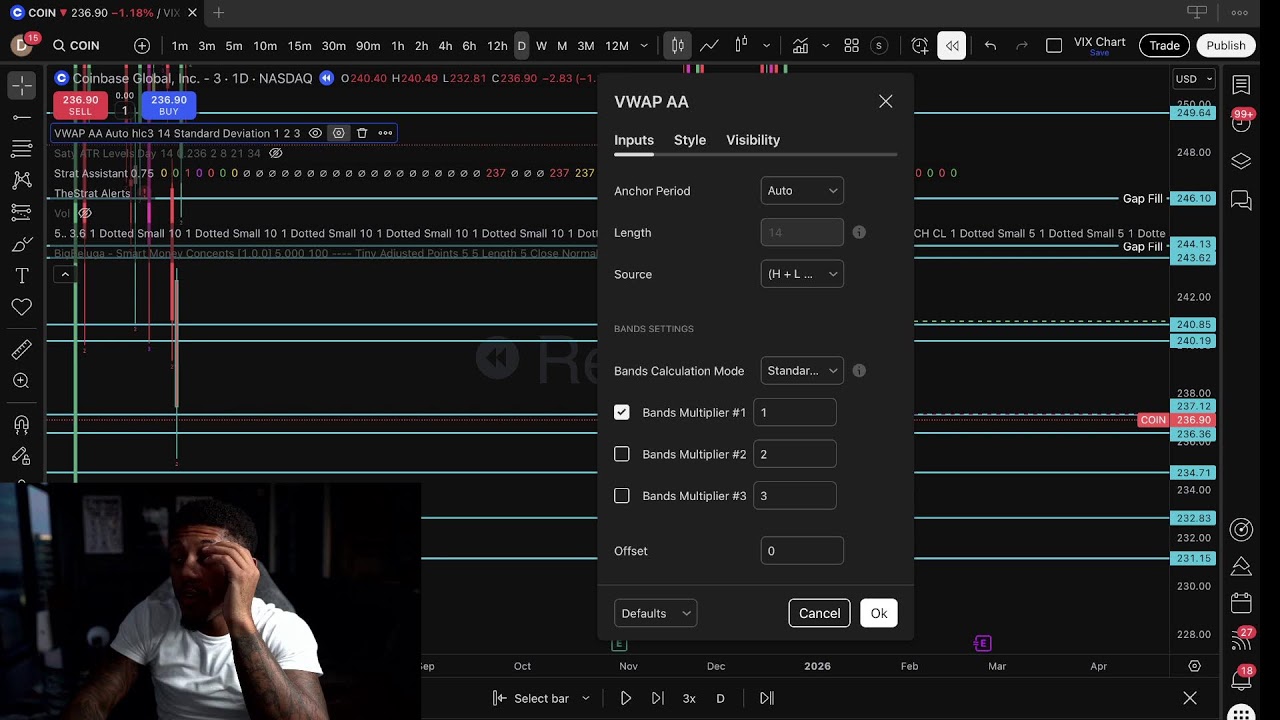The width and height of the screenshot is (1280, 720).
Task: Toggle the magnet mode tool
Action: click(21, 424)
